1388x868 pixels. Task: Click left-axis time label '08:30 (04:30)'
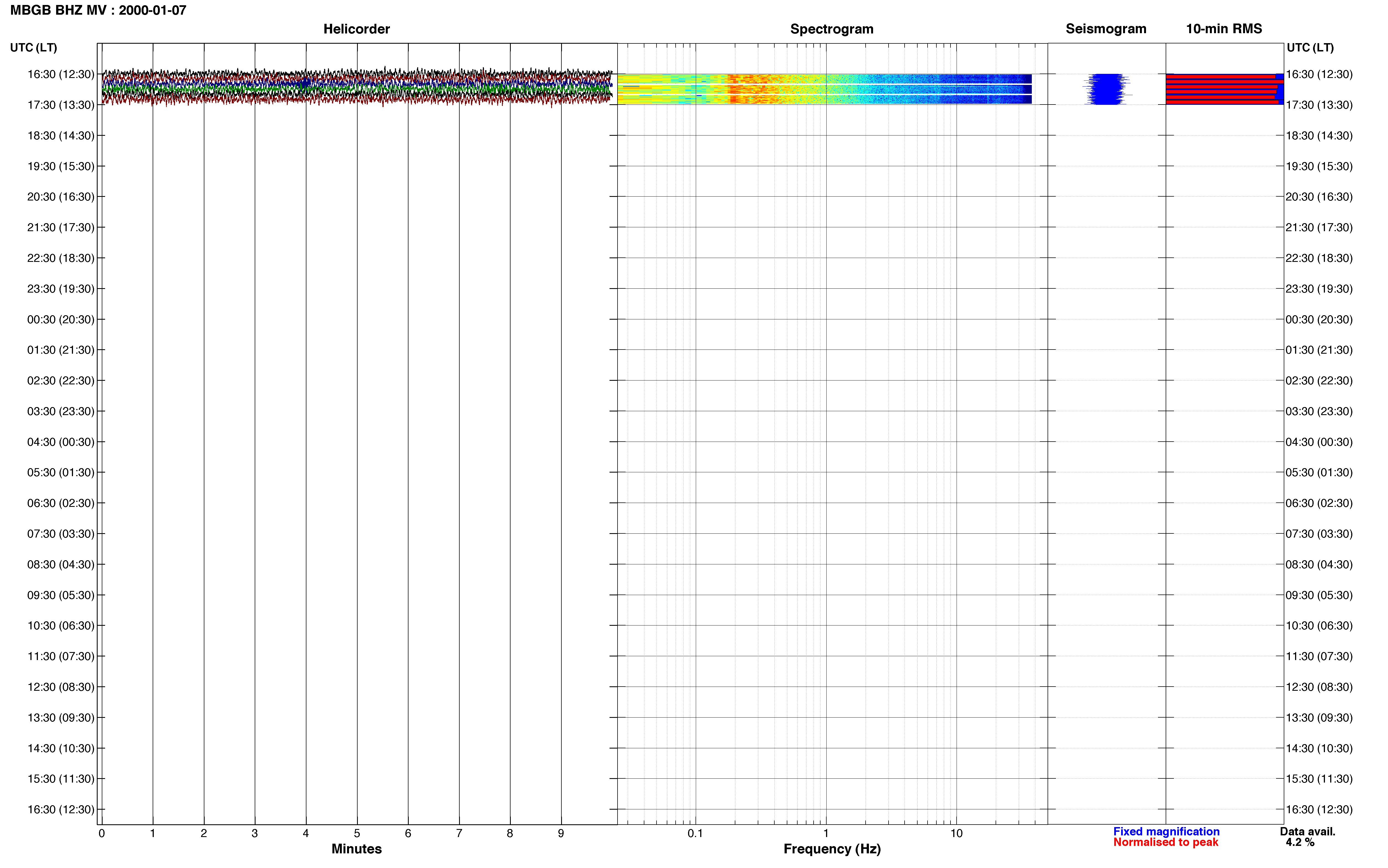tap(61, 564)
